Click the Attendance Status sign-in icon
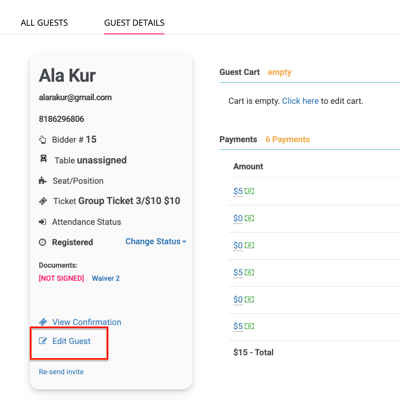Viewport: 400px width, 400px height. (x=42, y=222)
